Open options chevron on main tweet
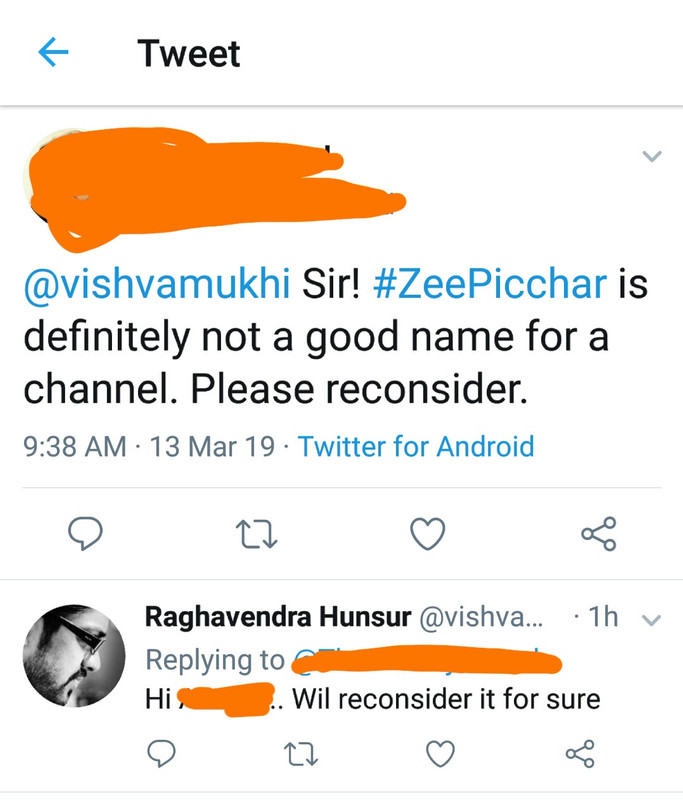 [651, 156]
